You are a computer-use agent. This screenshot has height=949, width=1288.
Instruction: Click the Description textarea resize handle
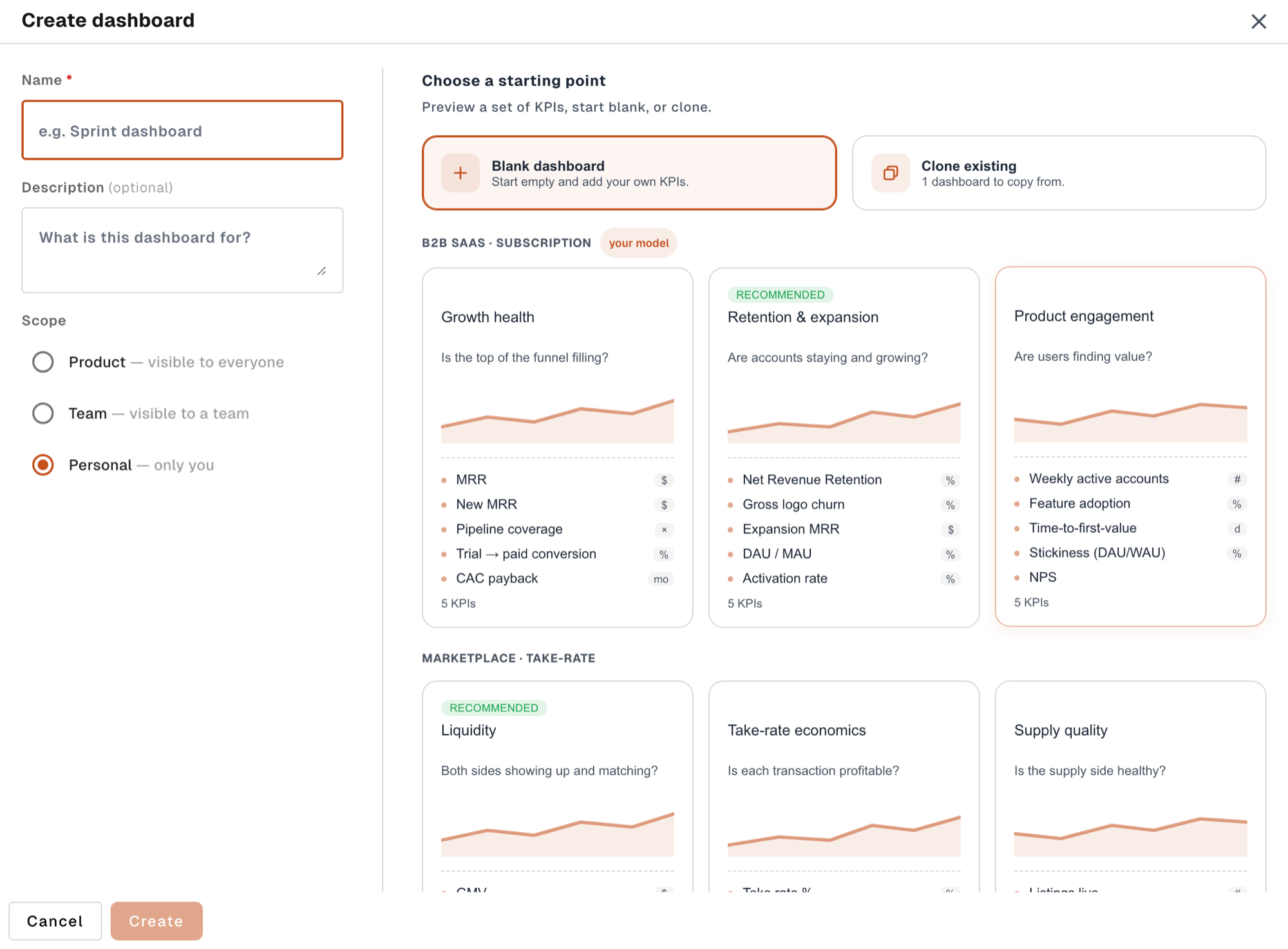322,271
